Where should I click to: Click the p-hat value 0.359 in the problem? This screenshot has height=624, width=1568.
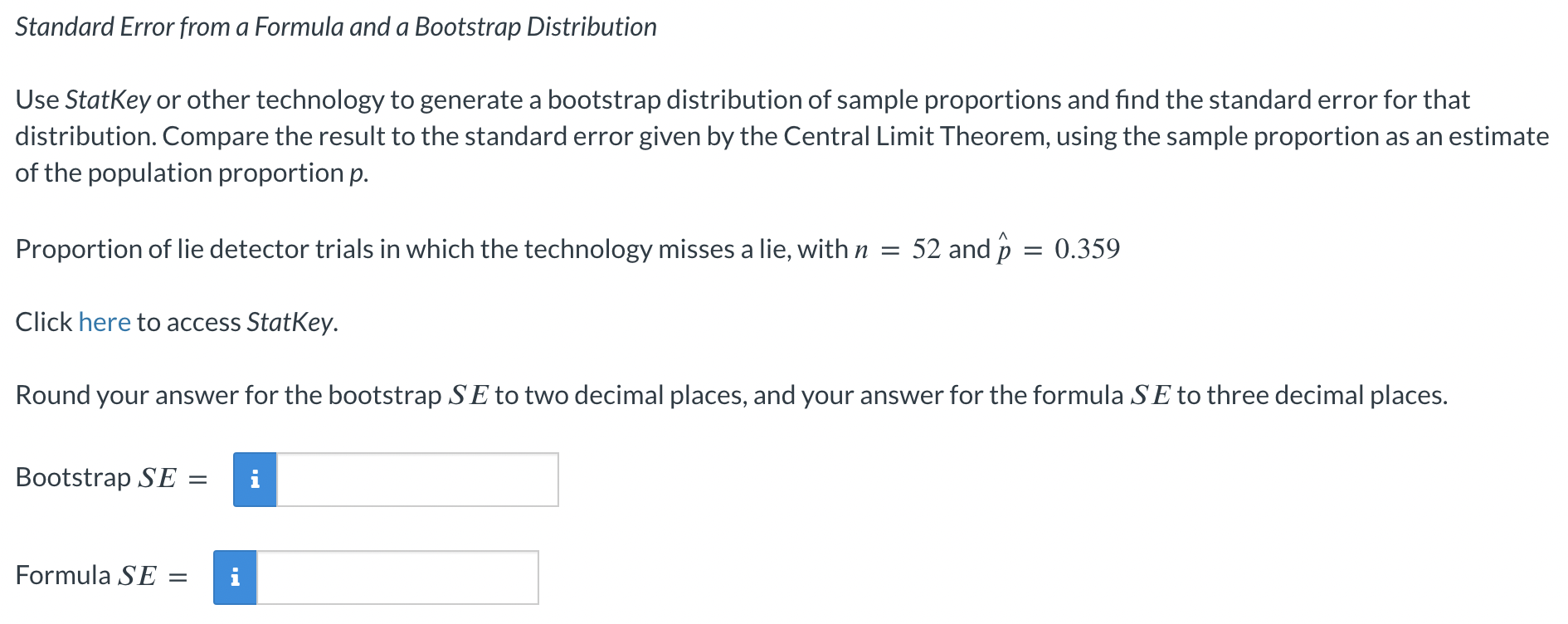[1088, 247]
